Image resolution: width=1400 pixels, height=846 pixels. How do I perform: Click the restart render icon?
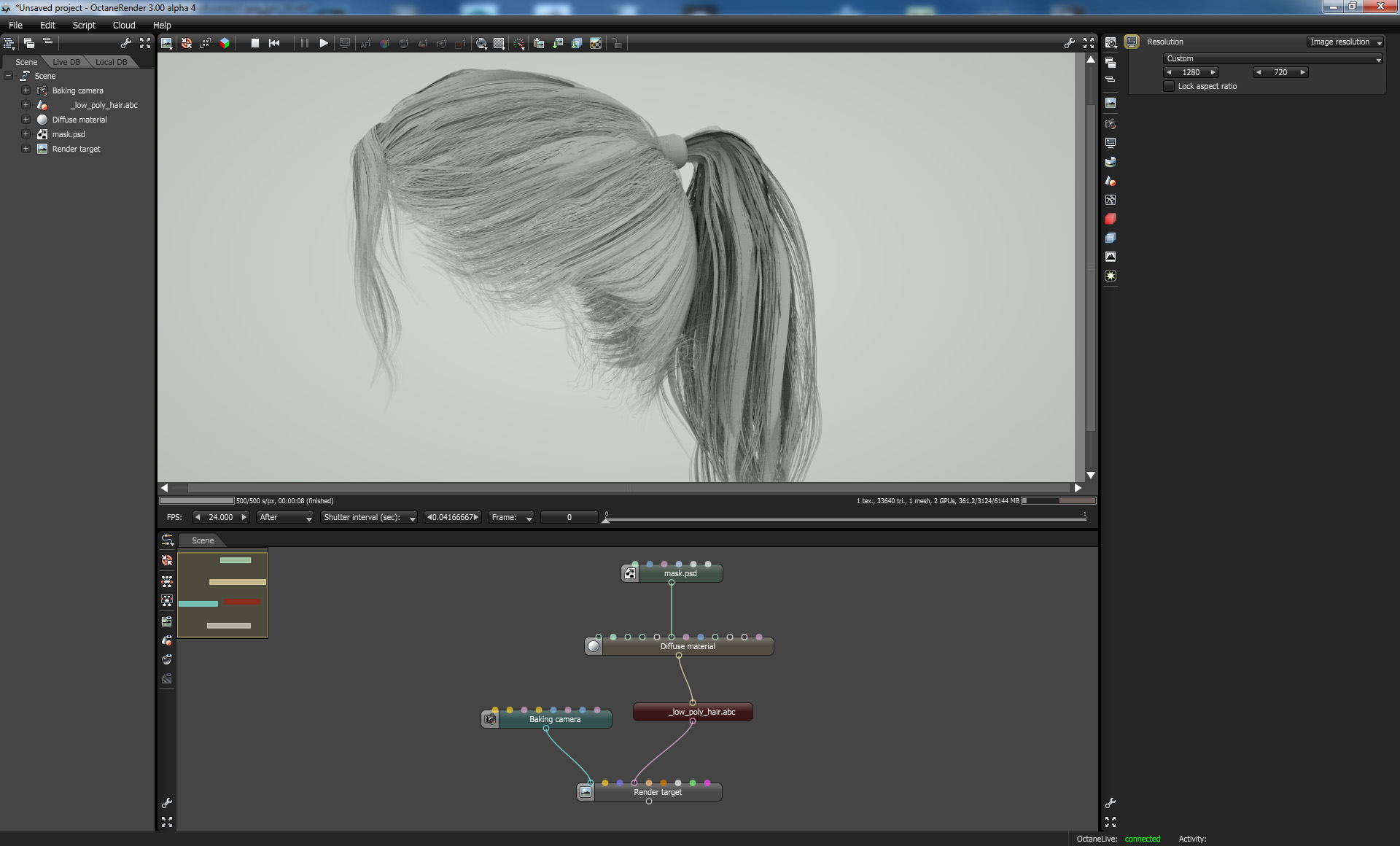click(274, 43)
